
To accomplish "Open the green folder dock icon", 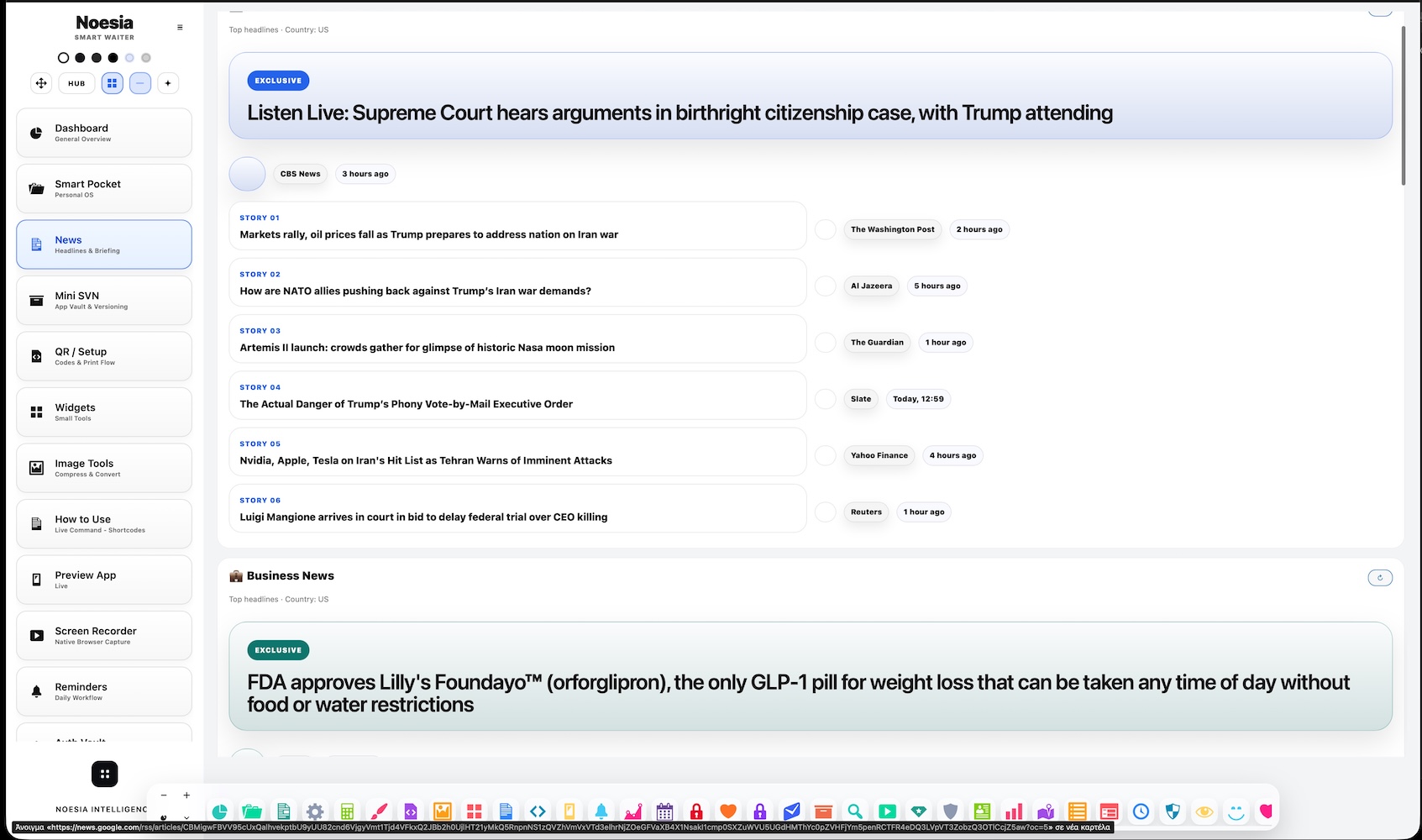I will tap(251, 811).
